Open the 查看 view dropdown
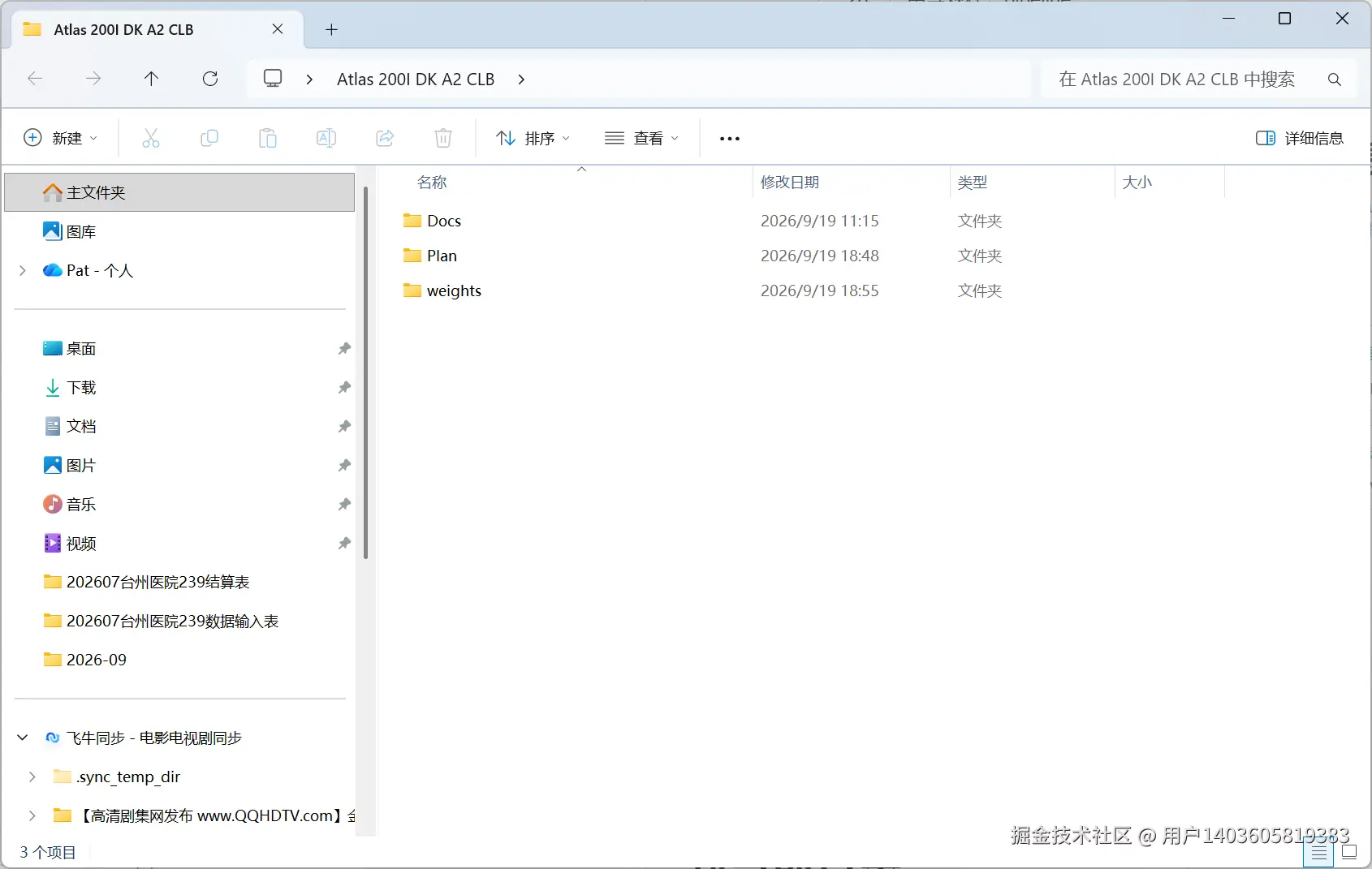This screenshot has height=869, width=1372. [x=641, y=138]
